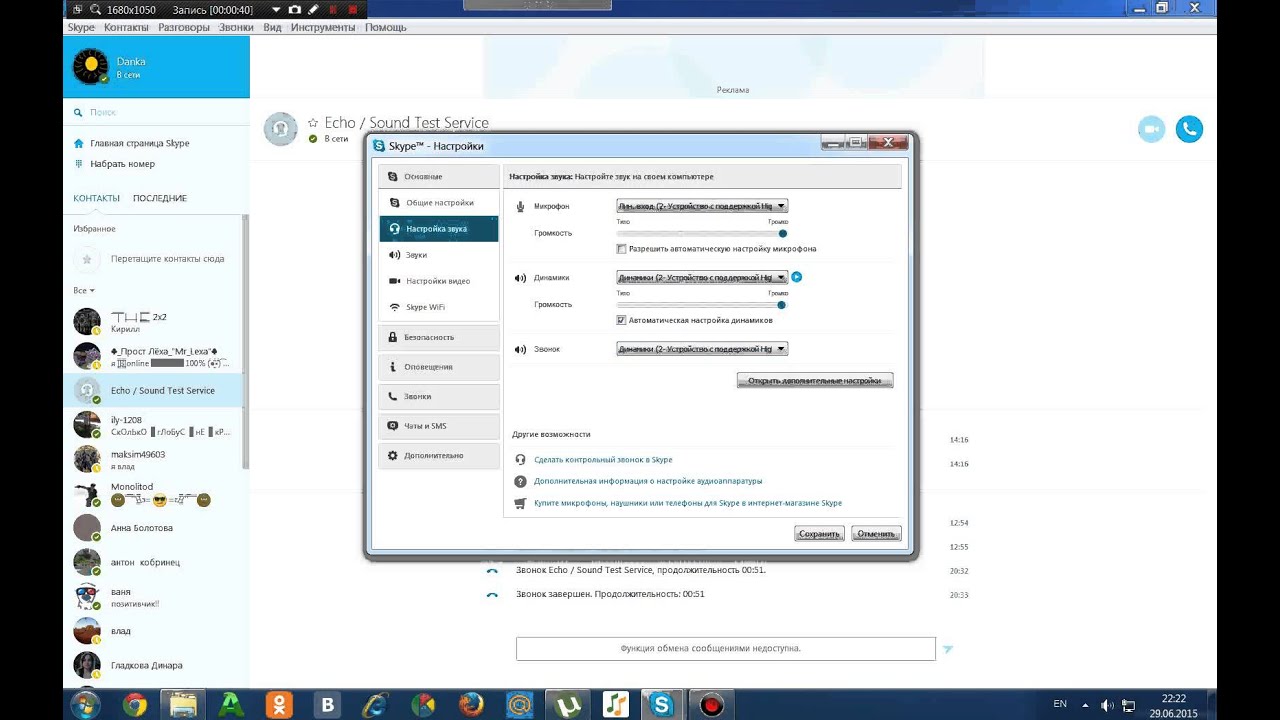Click Отменить button
This screenshot has width=1280, height=720.
876,534
